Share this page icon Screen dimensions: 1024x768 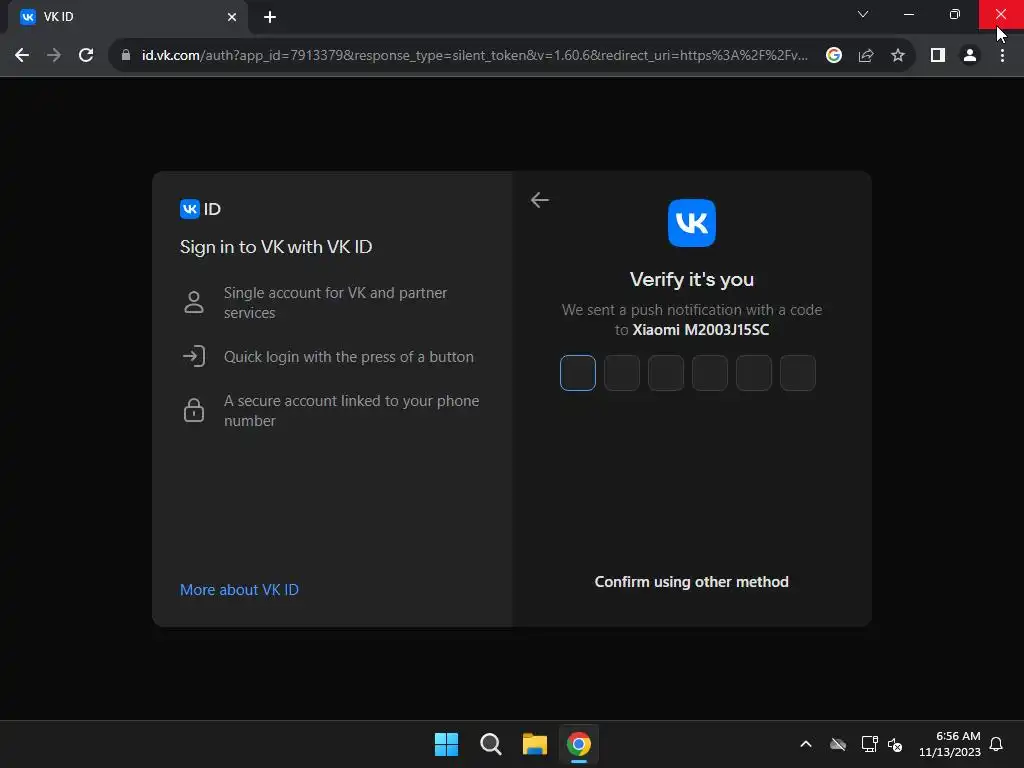coord(866,56)
